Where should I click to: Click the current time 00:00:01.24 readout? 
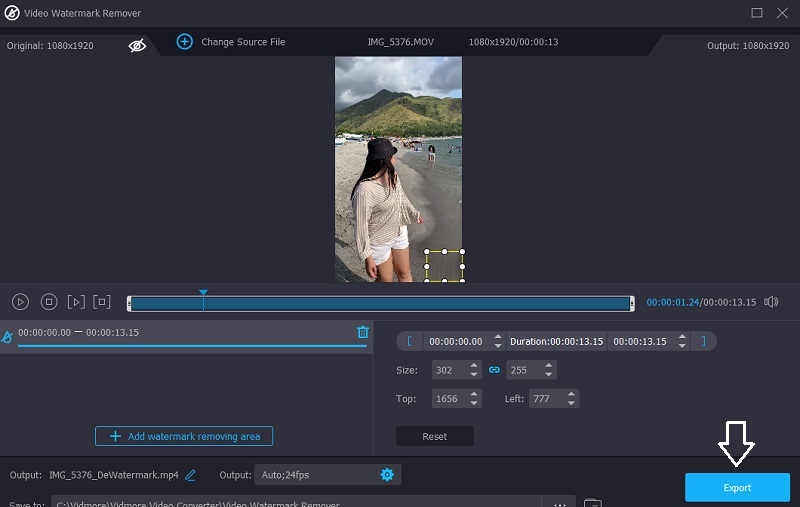[x=672, y=302]
